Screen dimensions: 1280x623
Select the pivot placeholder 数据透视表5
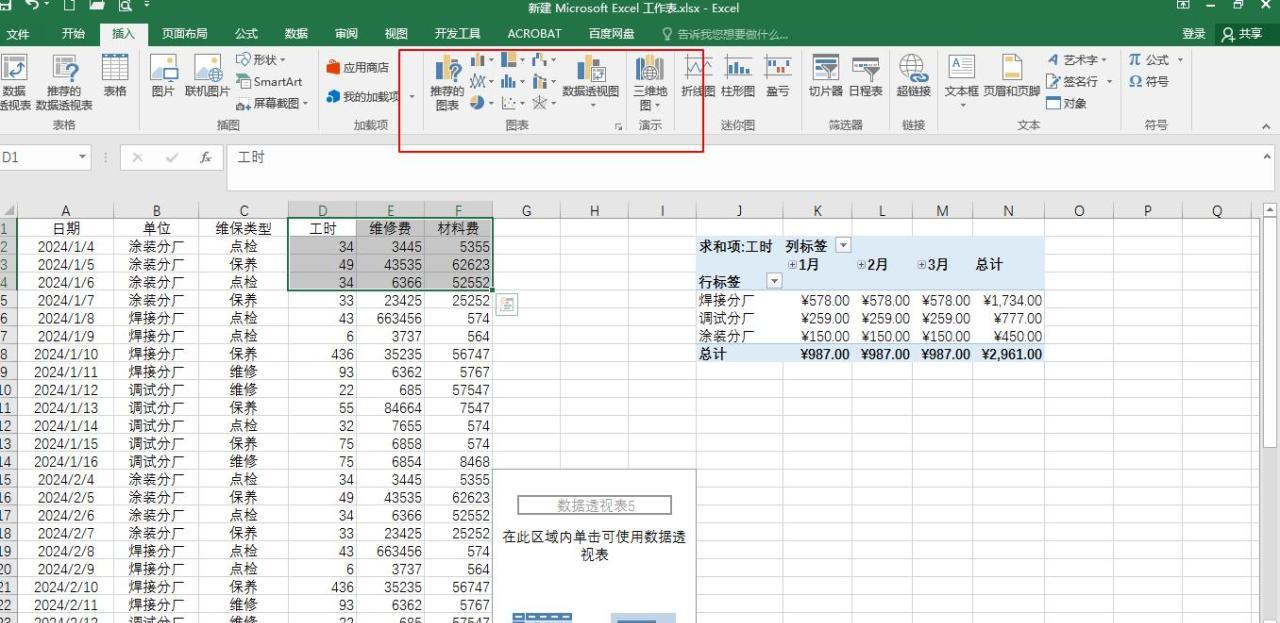point(595,506)
